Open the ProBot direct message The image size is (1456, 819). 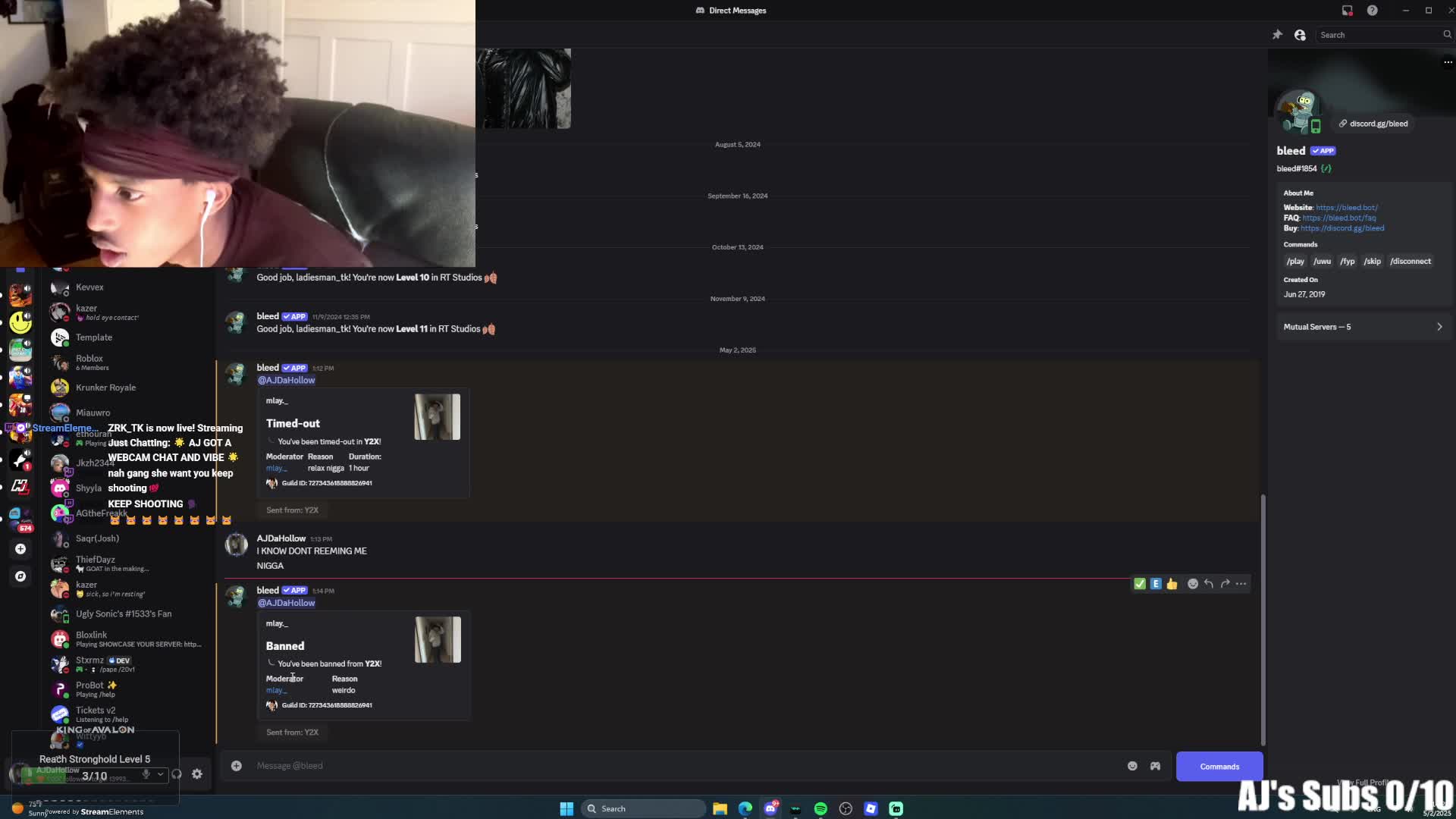(129, 689)
